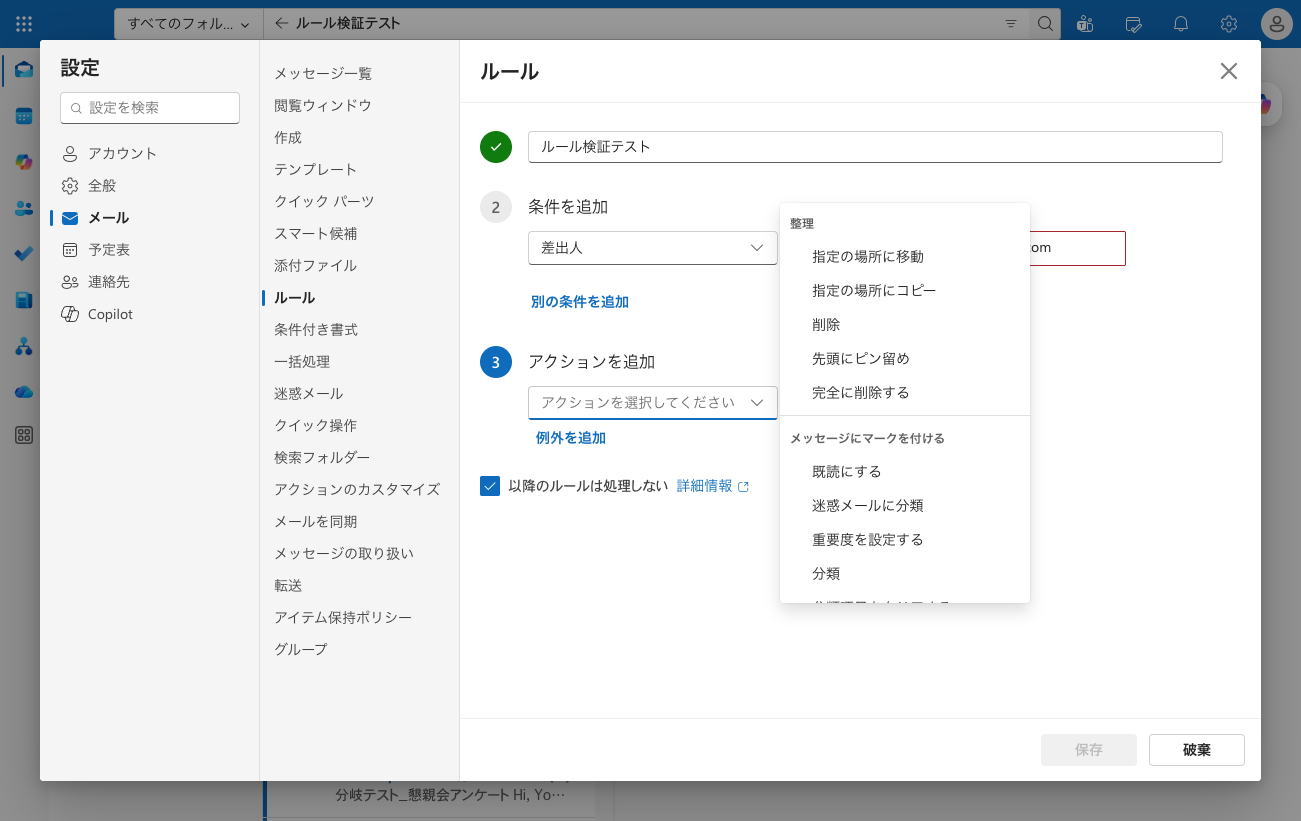Open Copilot settings category

(150, 314)
